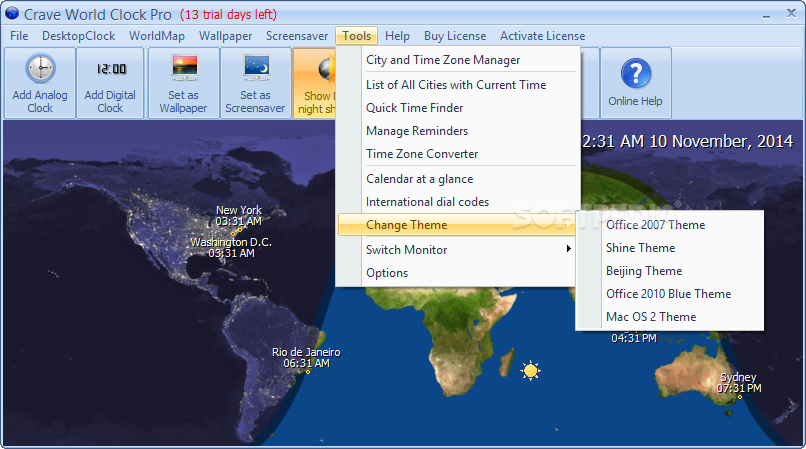Click Activate License in menu bar
Screen dimensions: 806x449
pos(542,36)
